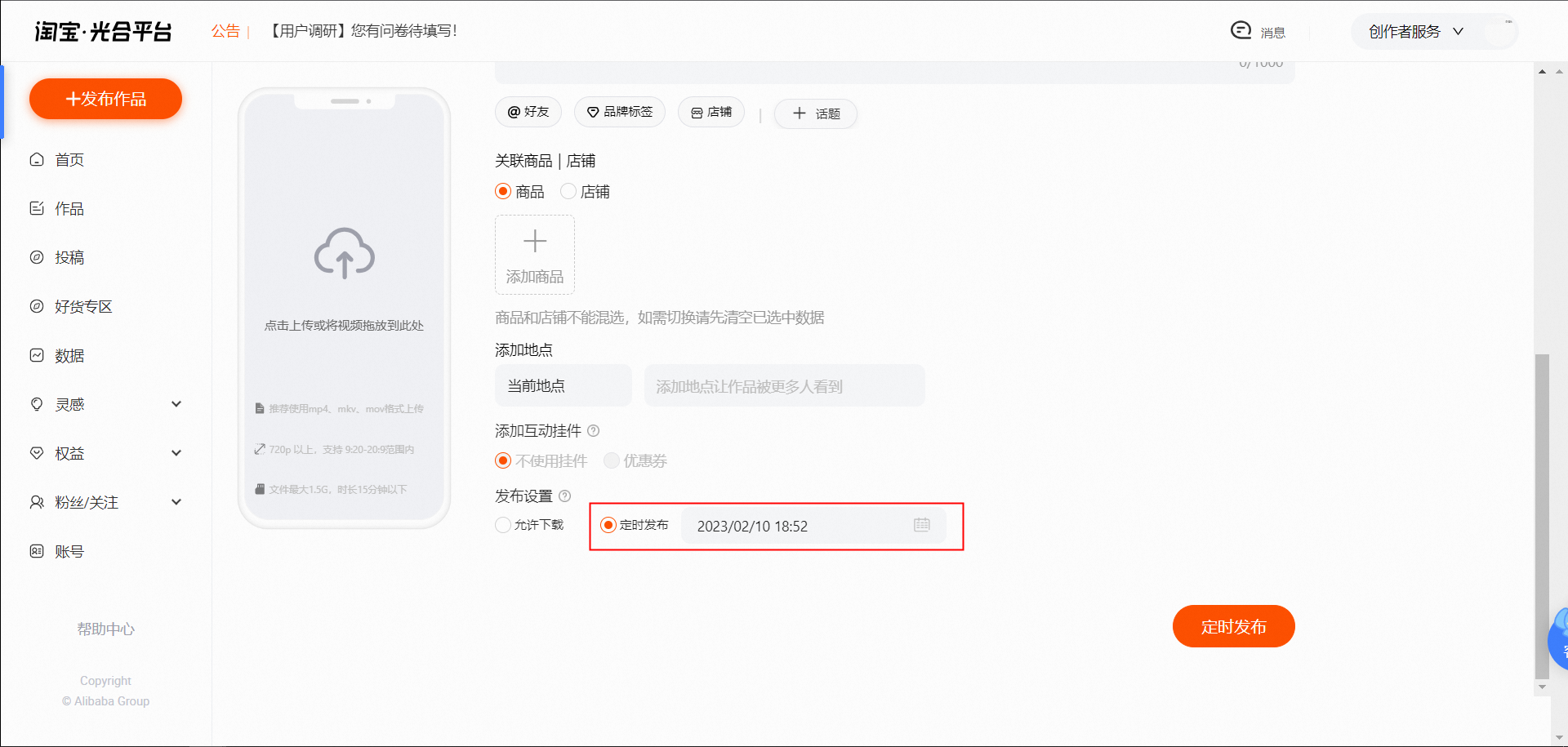The height and width of the screenshot is (747, 1568).
Task: Expand the 粉丝/关注 submenu chevron
Action: [x=176, y=502]
